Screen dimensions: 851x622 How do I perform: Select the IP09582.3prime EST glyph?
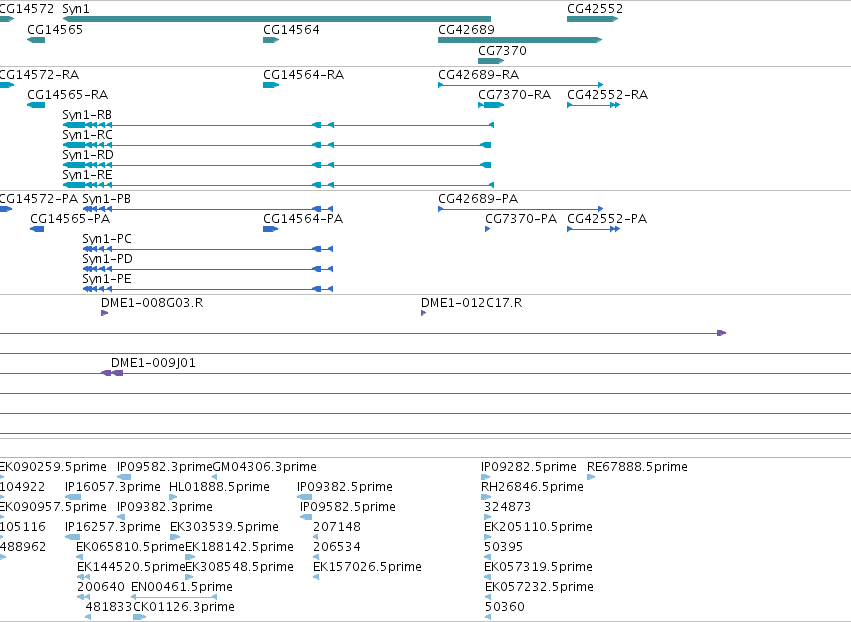point(124,477)
